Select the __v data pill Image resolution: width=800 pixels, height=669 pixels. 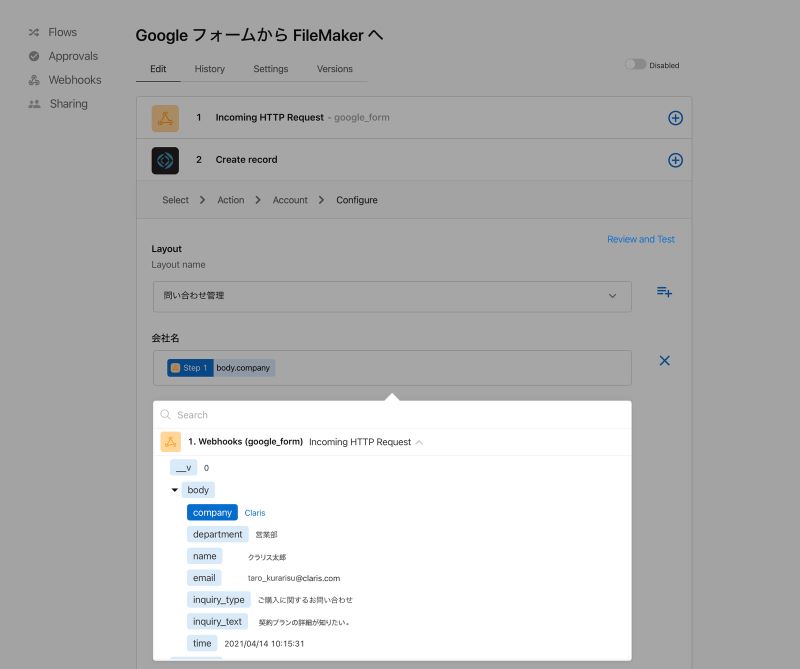point(184,467)
